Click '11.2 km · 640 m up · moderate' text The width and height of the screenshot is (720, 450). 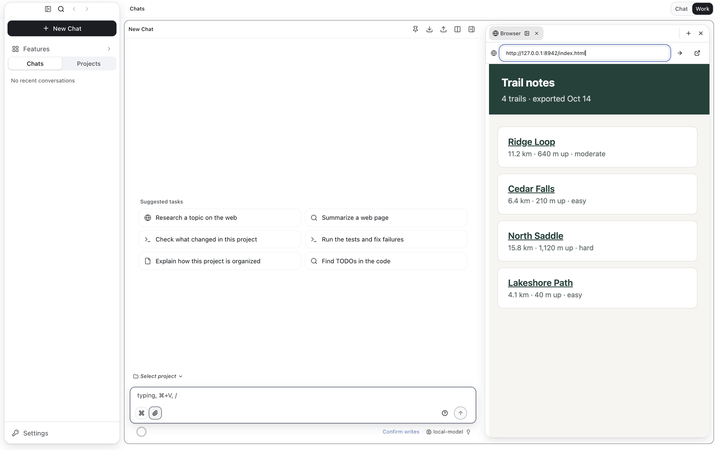pyautogui.click(x=556, y=154)
